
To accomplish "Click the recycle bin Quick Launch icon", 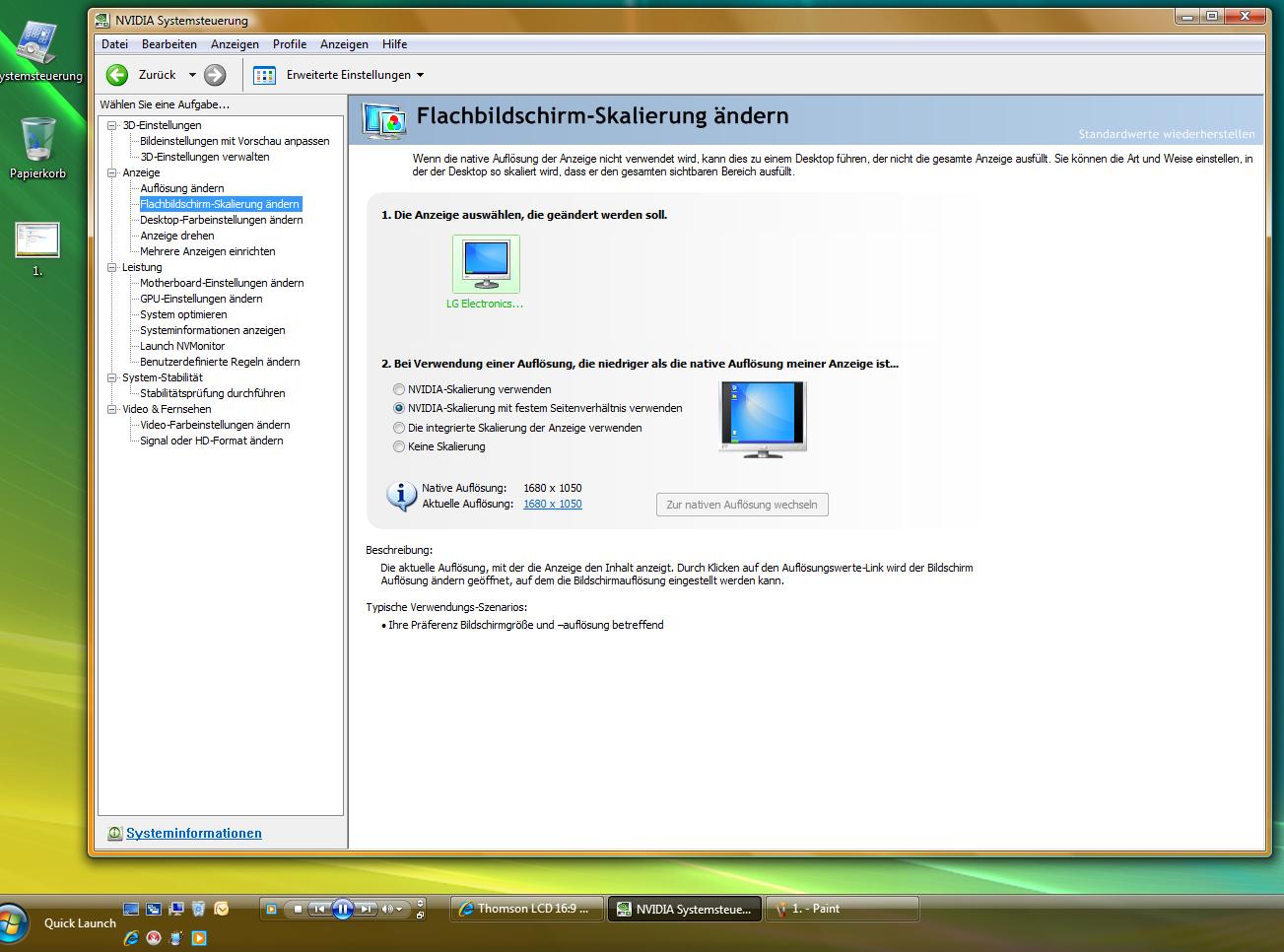I will tap(198, 909).
